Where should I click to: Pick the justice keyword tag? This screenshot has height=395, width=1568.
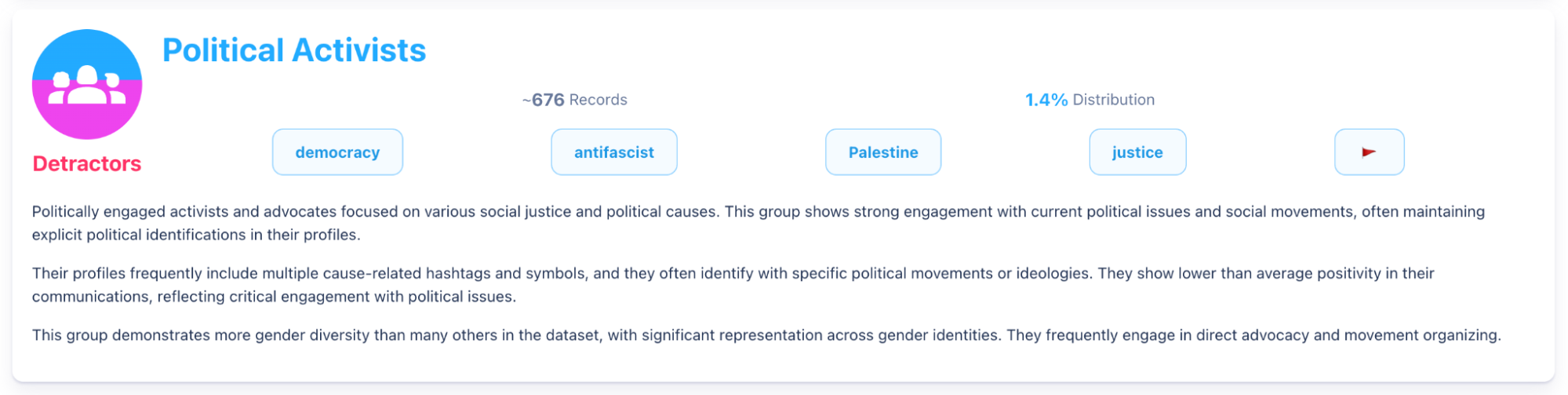tap(1137, 152)
